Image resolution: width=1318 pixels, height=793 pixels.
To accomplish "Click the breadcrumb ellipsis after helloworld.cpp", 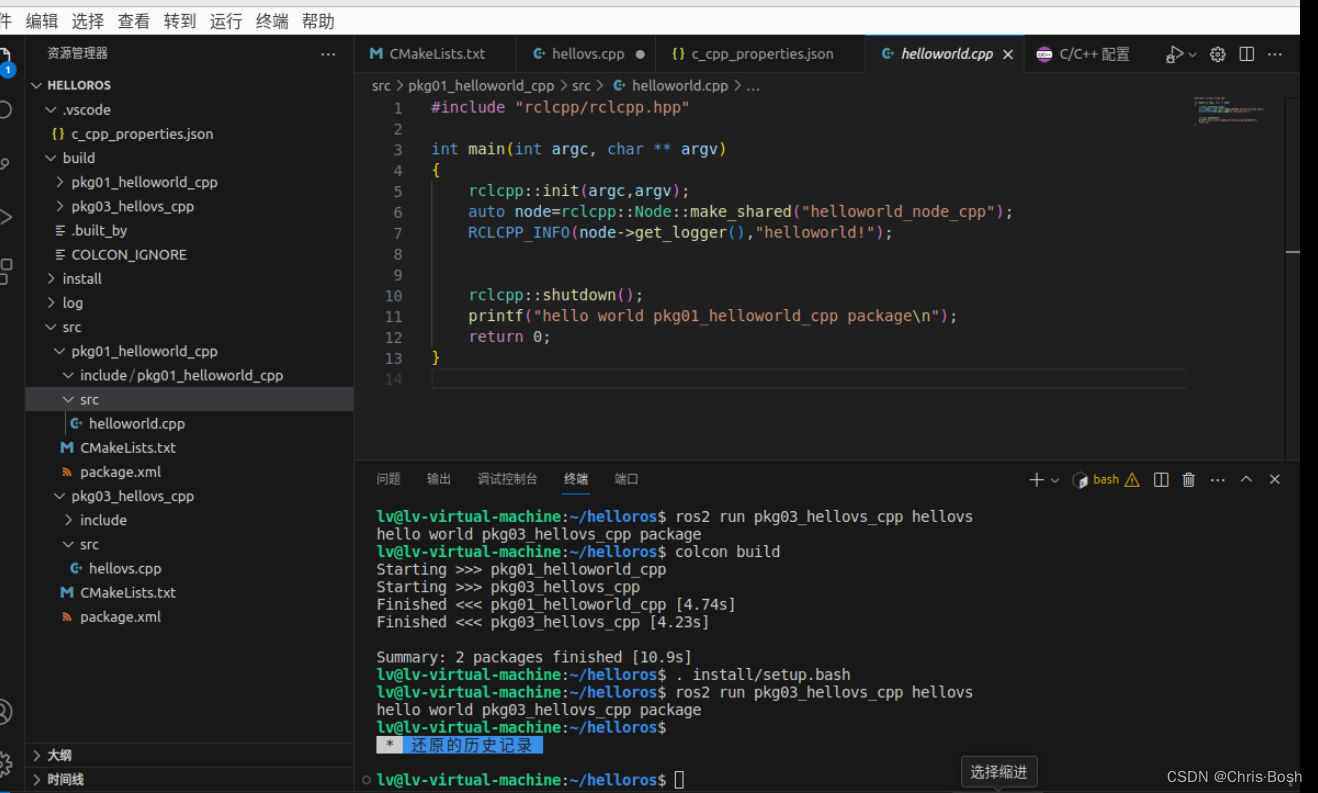I will (x=753, y=86).
